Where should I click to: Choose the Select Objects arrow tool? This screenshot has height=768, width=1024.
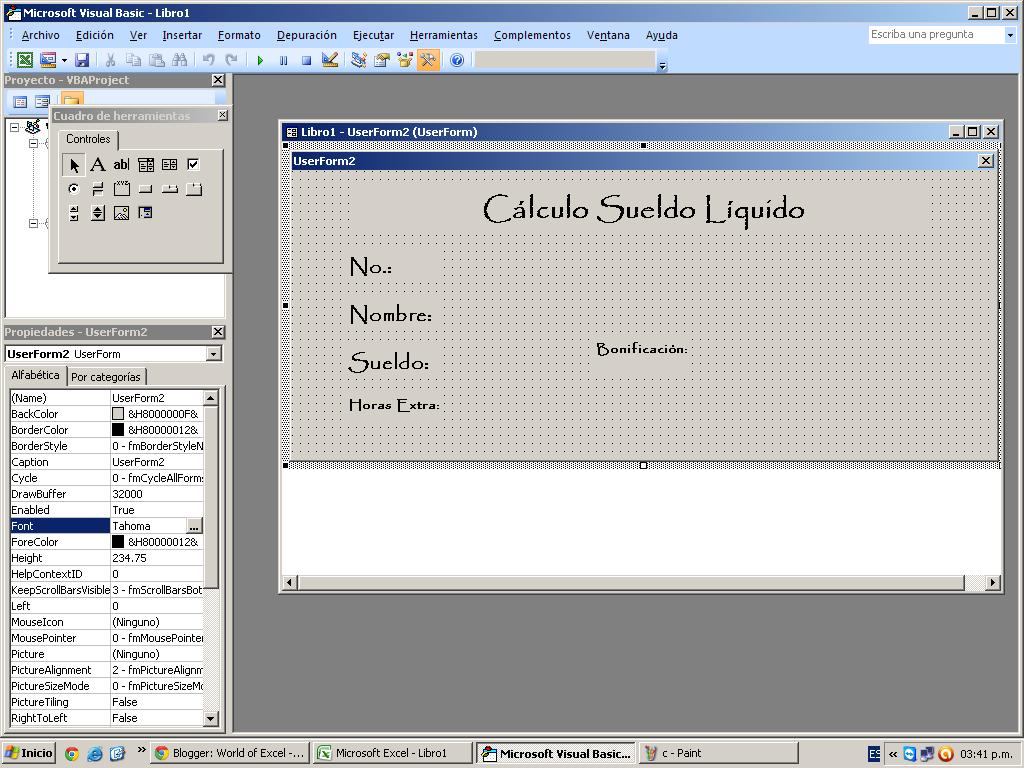(x=74, y=165)
